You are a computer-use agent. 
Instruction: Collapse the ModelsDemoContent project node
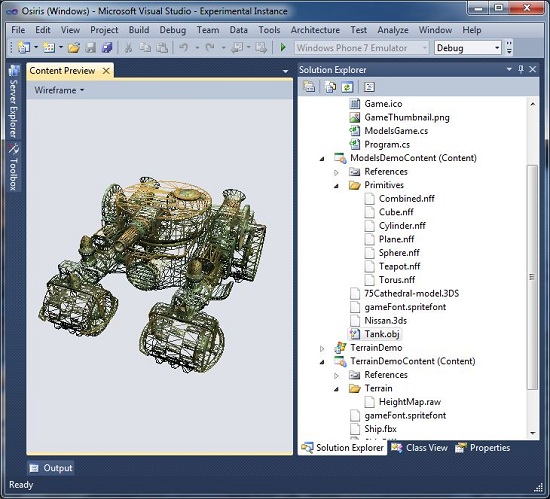coord(322,159)
